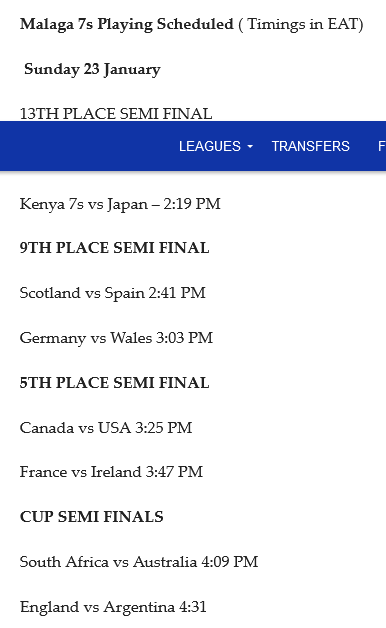Click the 9TH PLACE SEMI FINAL heading
This screenshot has width=386, height=628.
[x=114, y=248]
